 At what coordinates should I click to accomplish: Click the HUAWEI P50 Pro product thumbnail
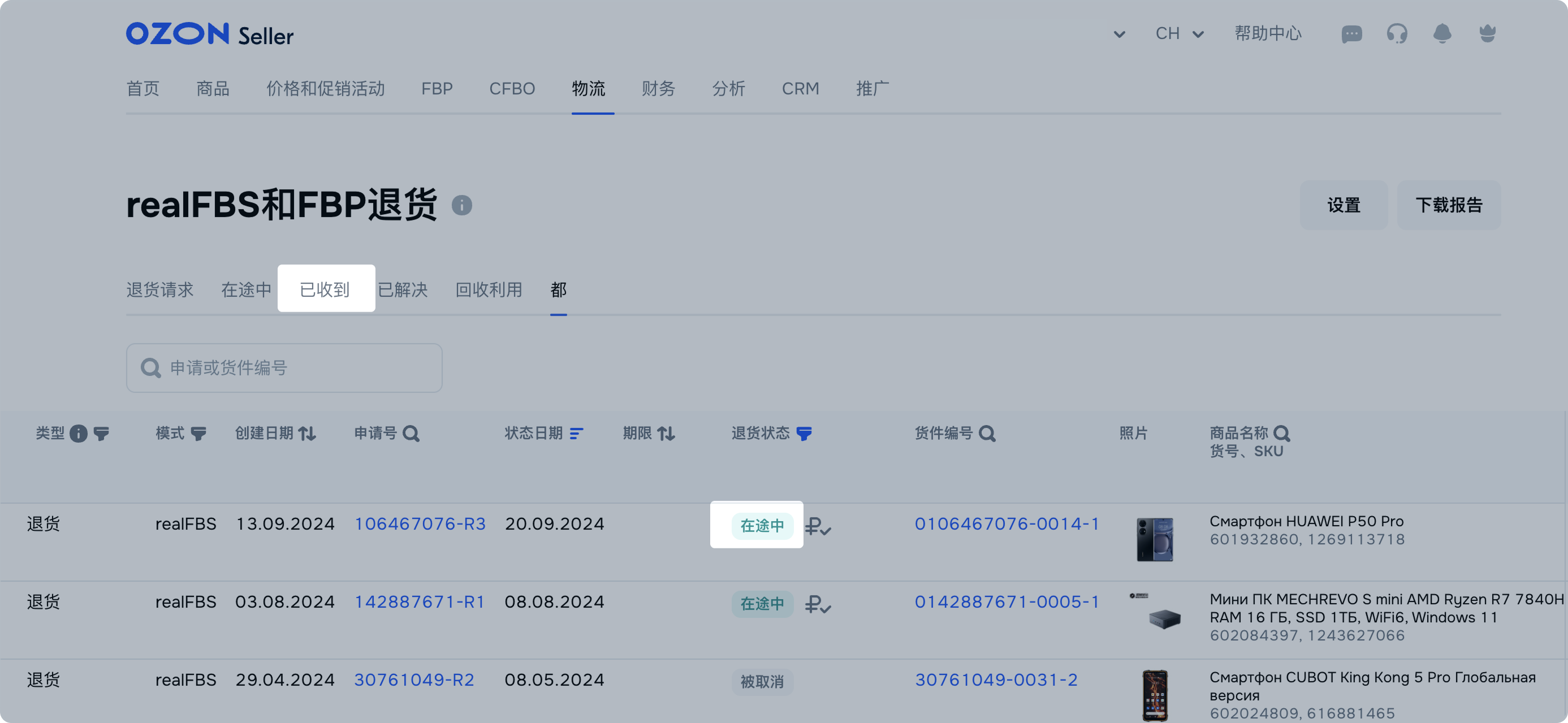[1154, 539]
